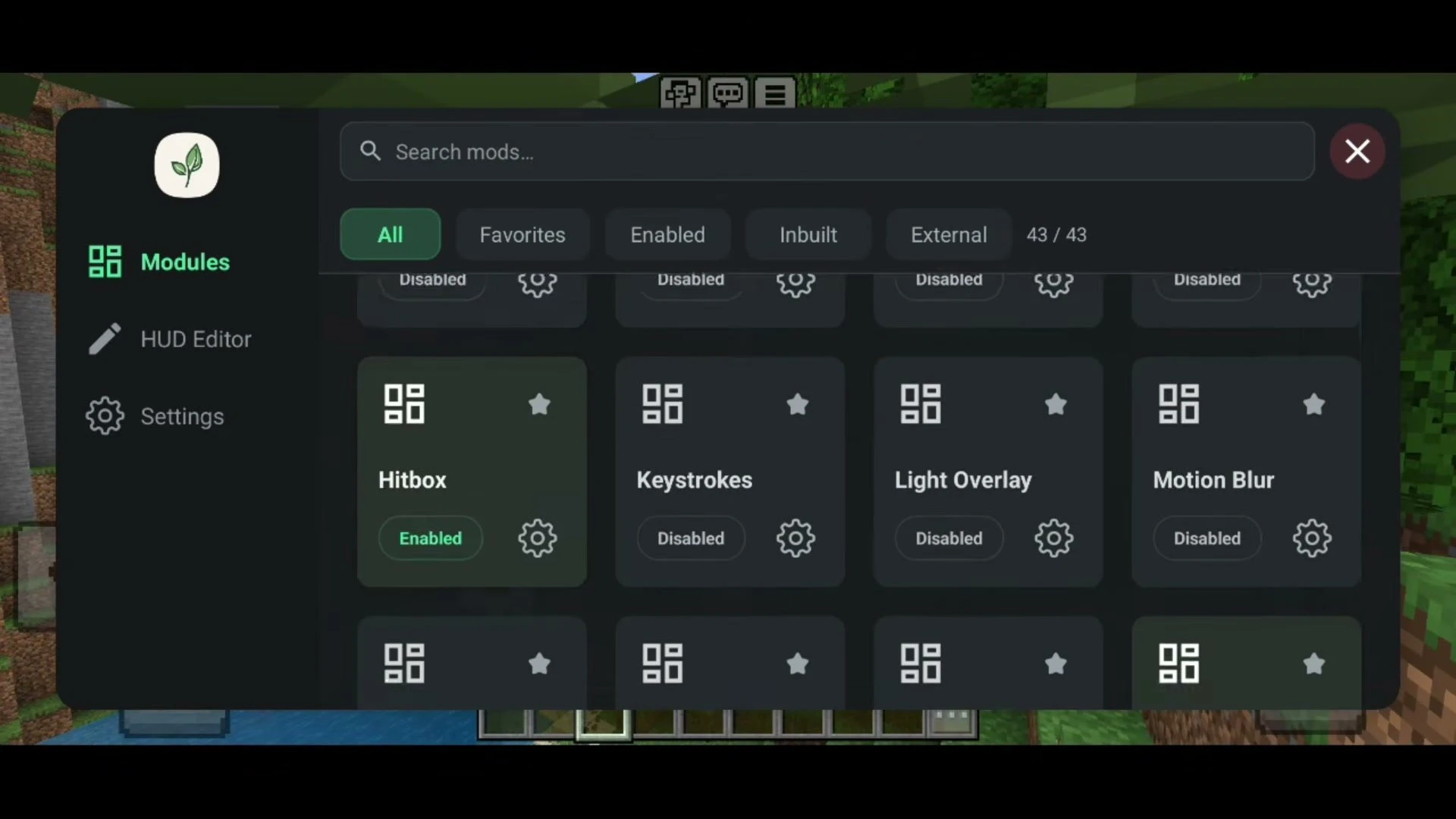Favorite the Hitbox module star
The height and width of the screenshot is (819, 1456).
point(539,404)
